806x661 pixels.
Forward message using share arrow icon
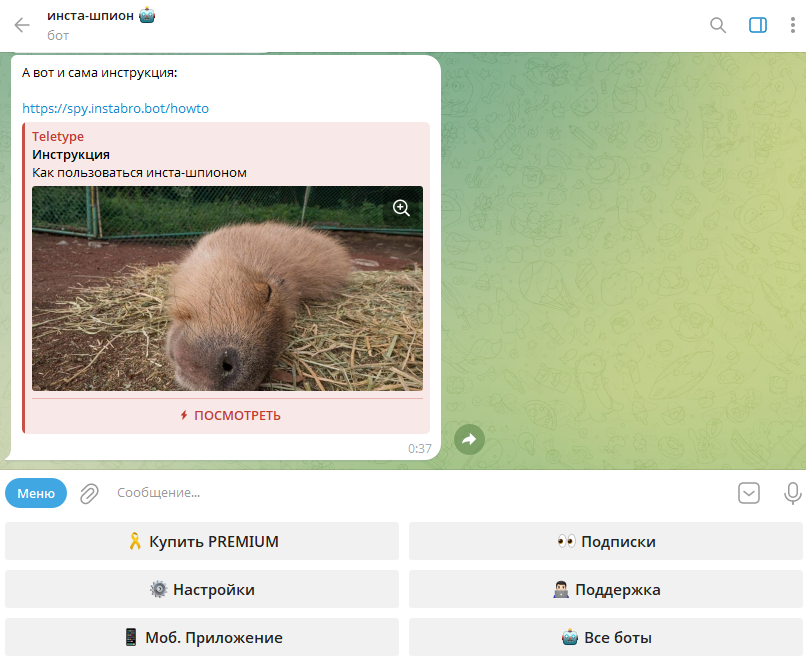[x=469, y=439]
